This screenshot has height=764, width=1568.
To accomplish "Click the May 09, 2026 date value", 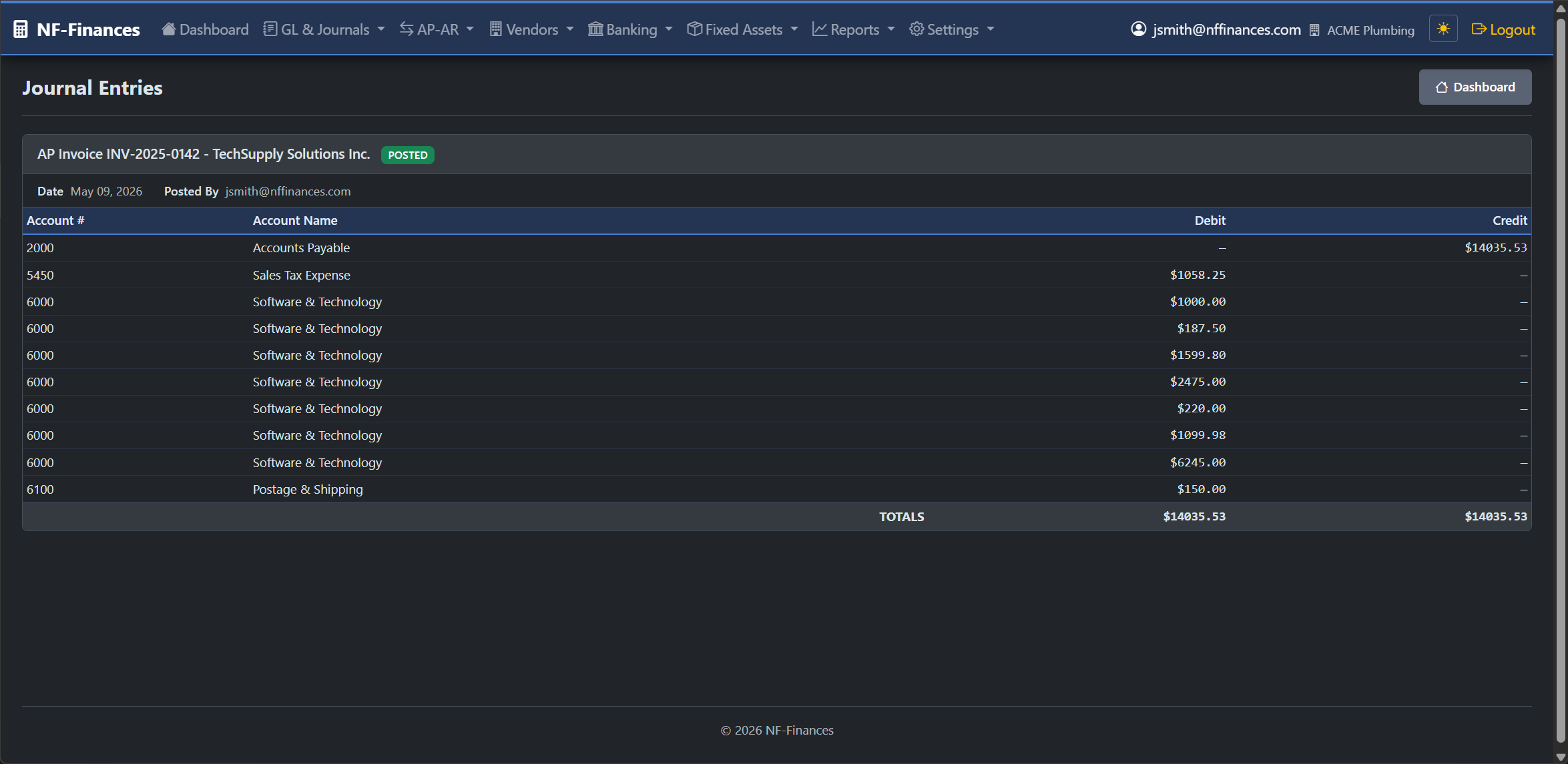I will point(106,192).
